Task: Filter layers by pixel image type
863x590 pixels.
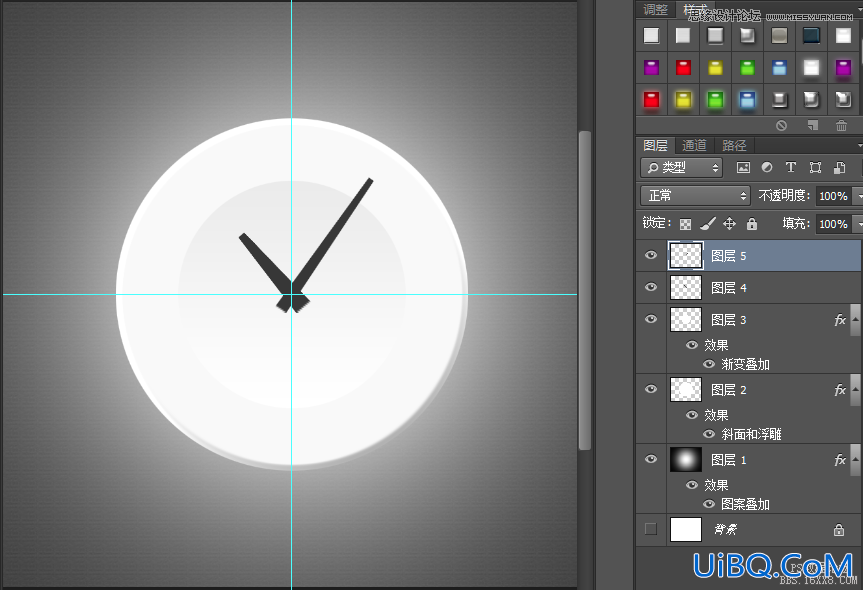Action: click(x=743, y=168)
